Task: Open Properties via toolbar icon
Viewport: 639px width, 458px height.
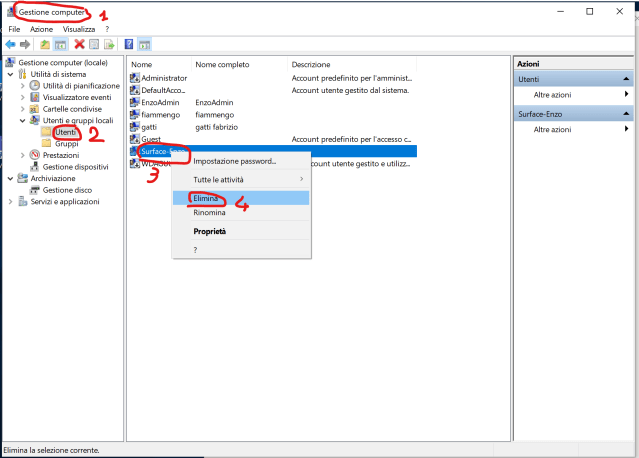Action: click(x=94, y=45)
